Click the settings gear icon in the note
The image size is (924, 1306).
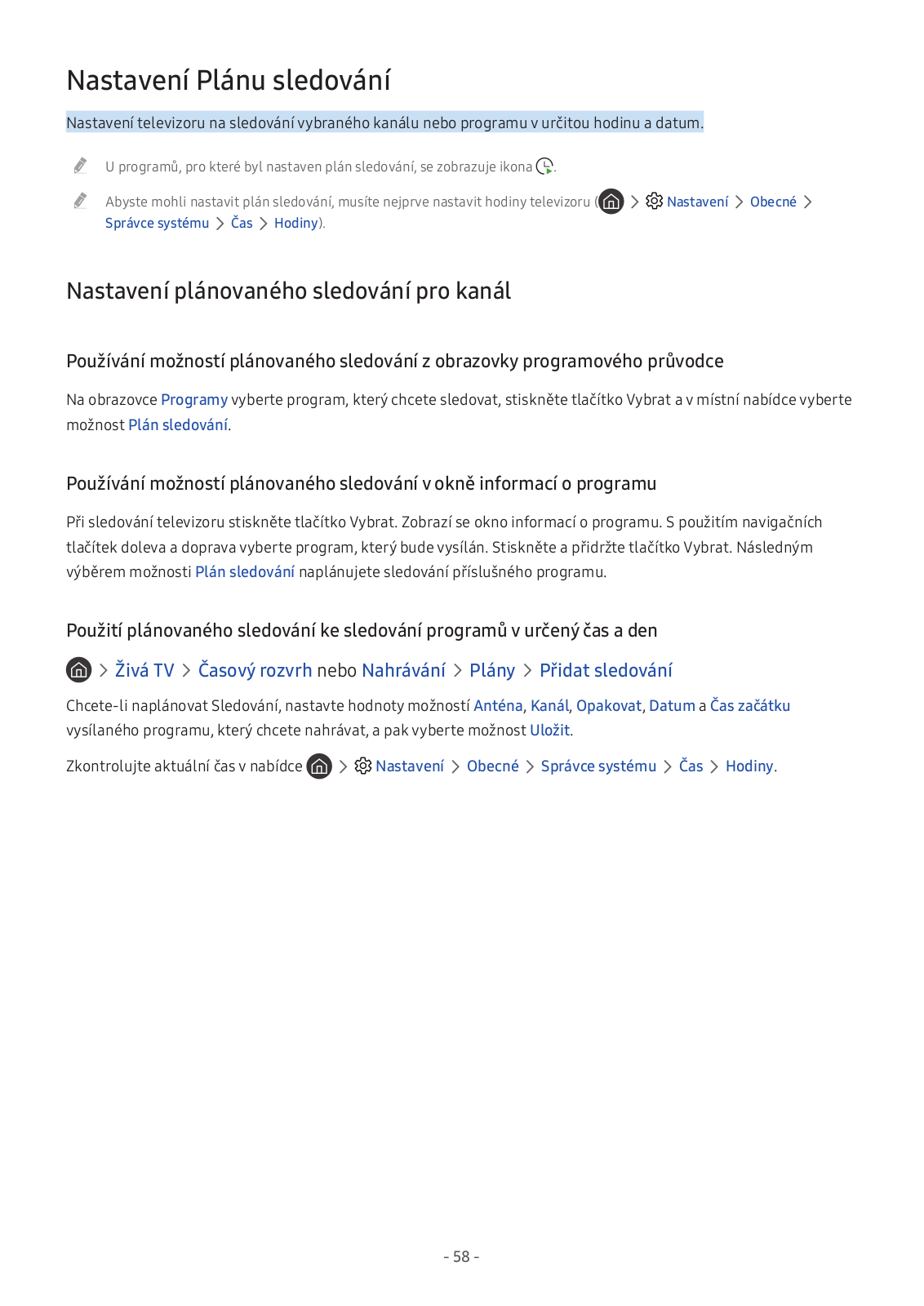tap(654, 201)
